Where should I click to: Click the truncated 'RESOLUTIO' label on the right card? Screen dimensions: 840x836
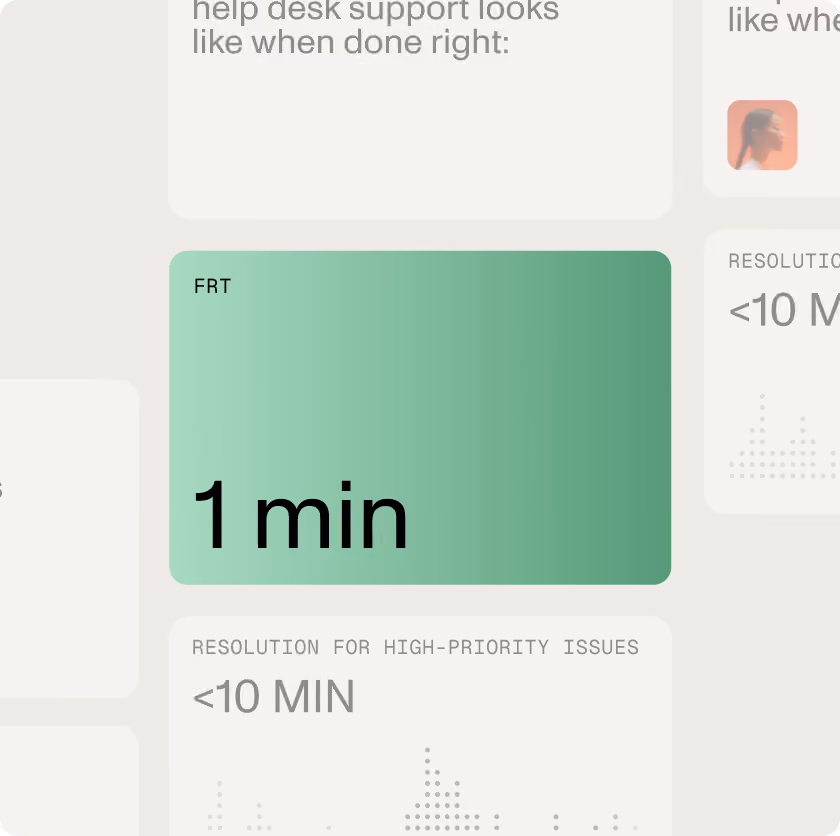[784, 261]
